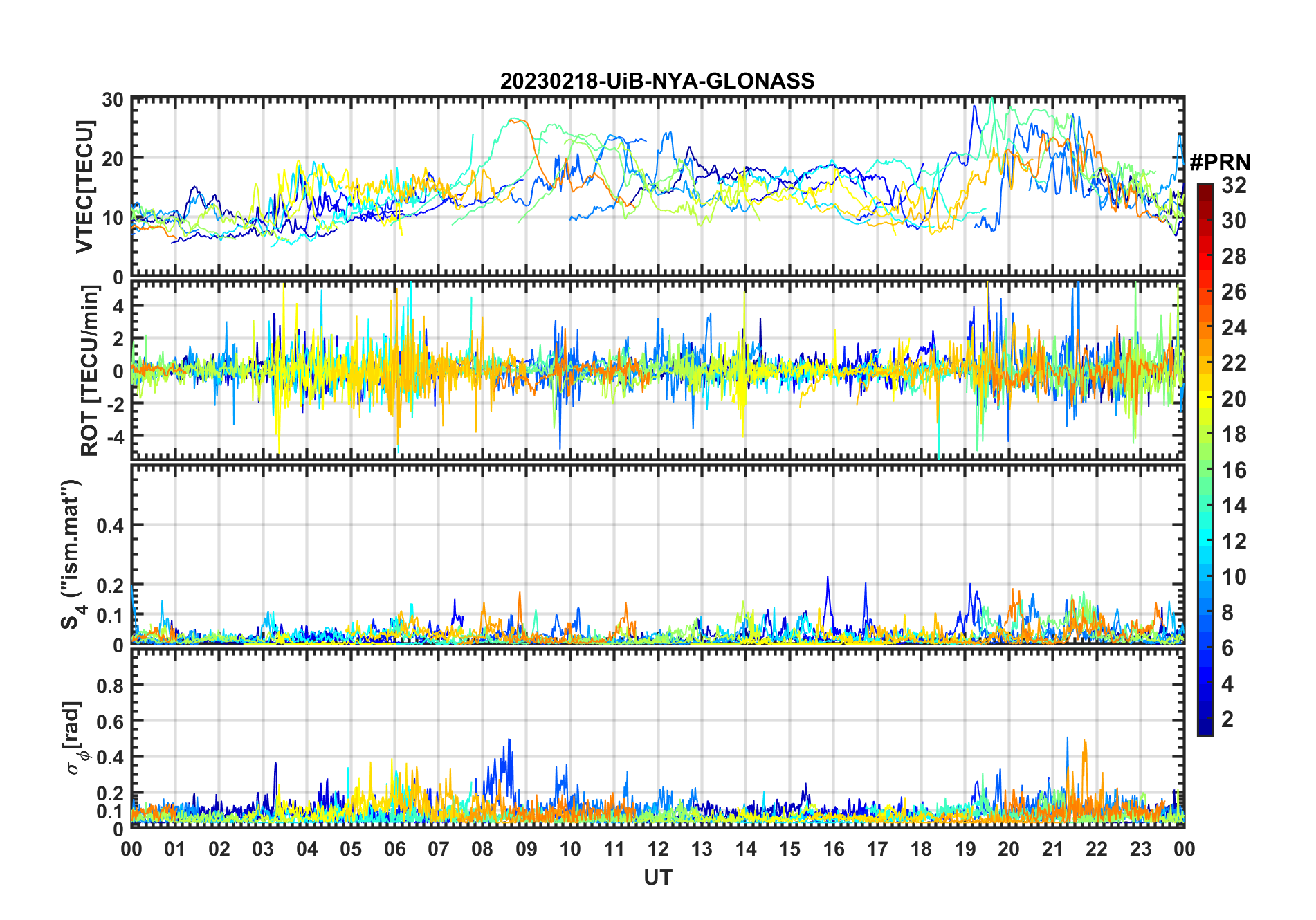Click the S4 ("ism.mat") axis label
The width and height of the screenshot is (1316, 920).
tap(72, 554)
